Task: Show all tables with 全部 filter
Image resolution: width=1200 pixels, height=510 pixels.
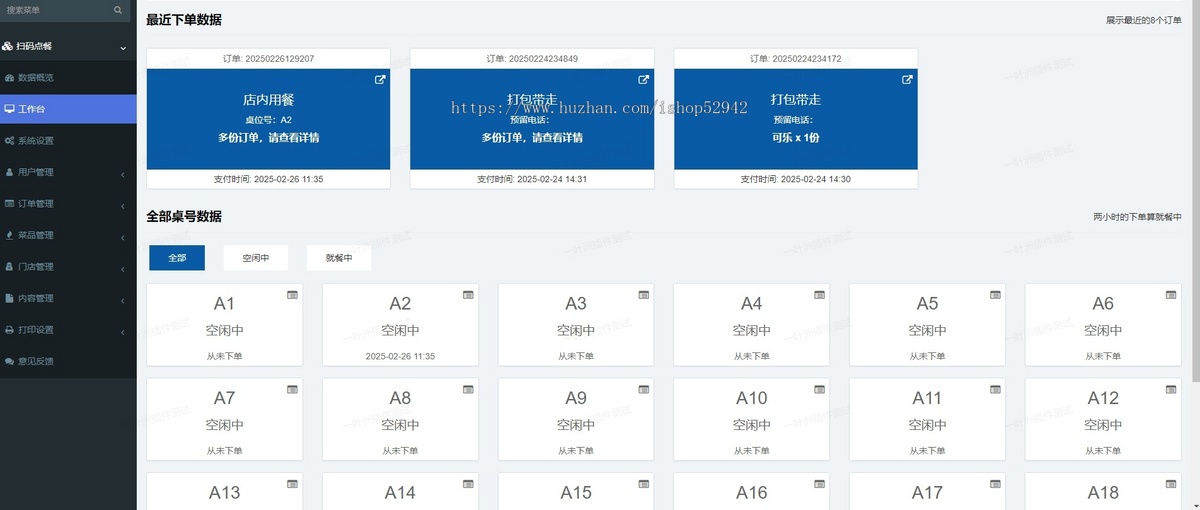Action: 177,257
